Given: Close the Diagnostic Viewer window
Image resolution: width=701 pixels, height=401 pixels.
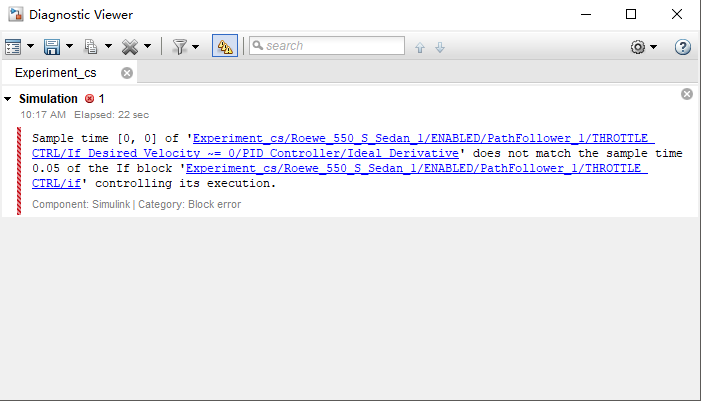Looking at the screenshot, I should 677,14.
